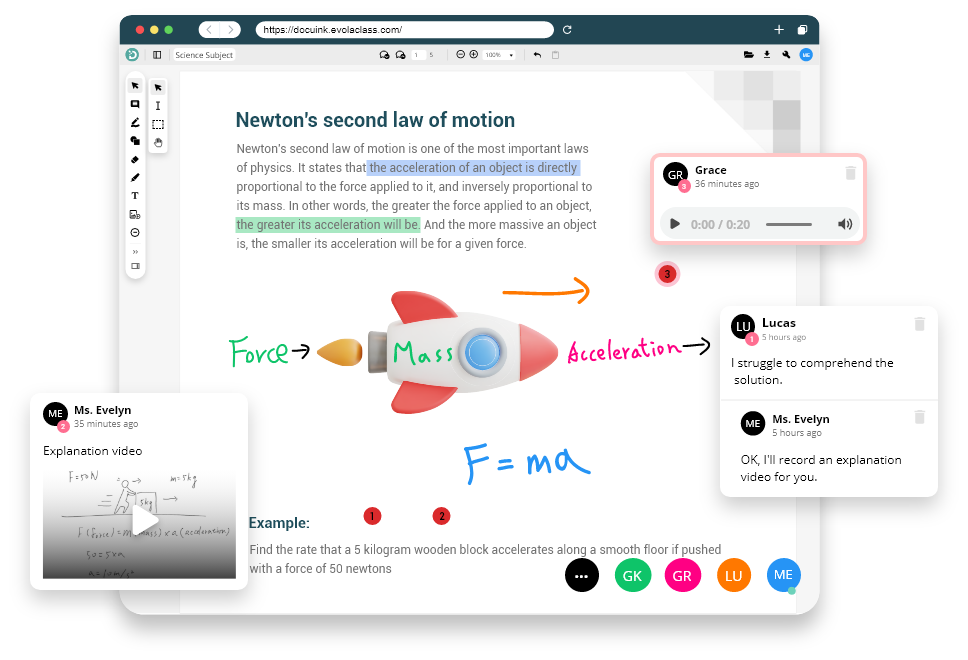Open search from the top-right toolbar

[x=786, y=55]
